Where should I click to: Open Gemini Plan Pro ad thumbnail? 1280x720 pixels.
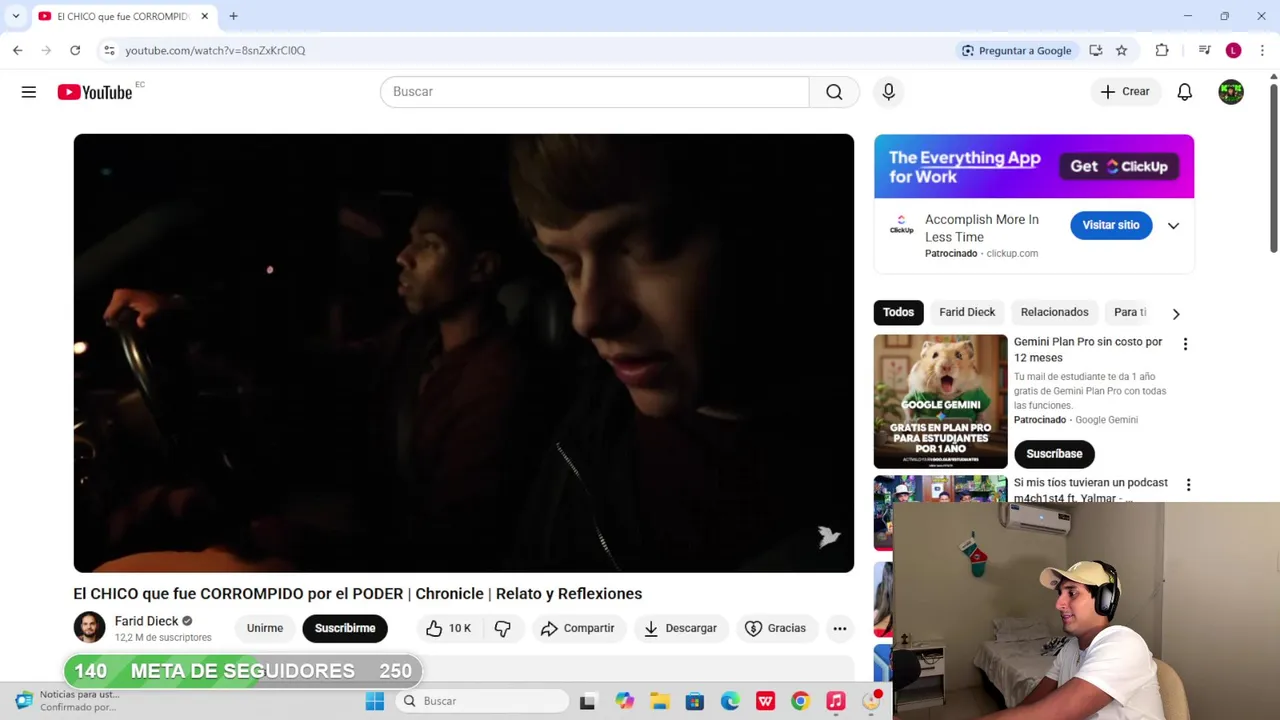click(940, 401)
